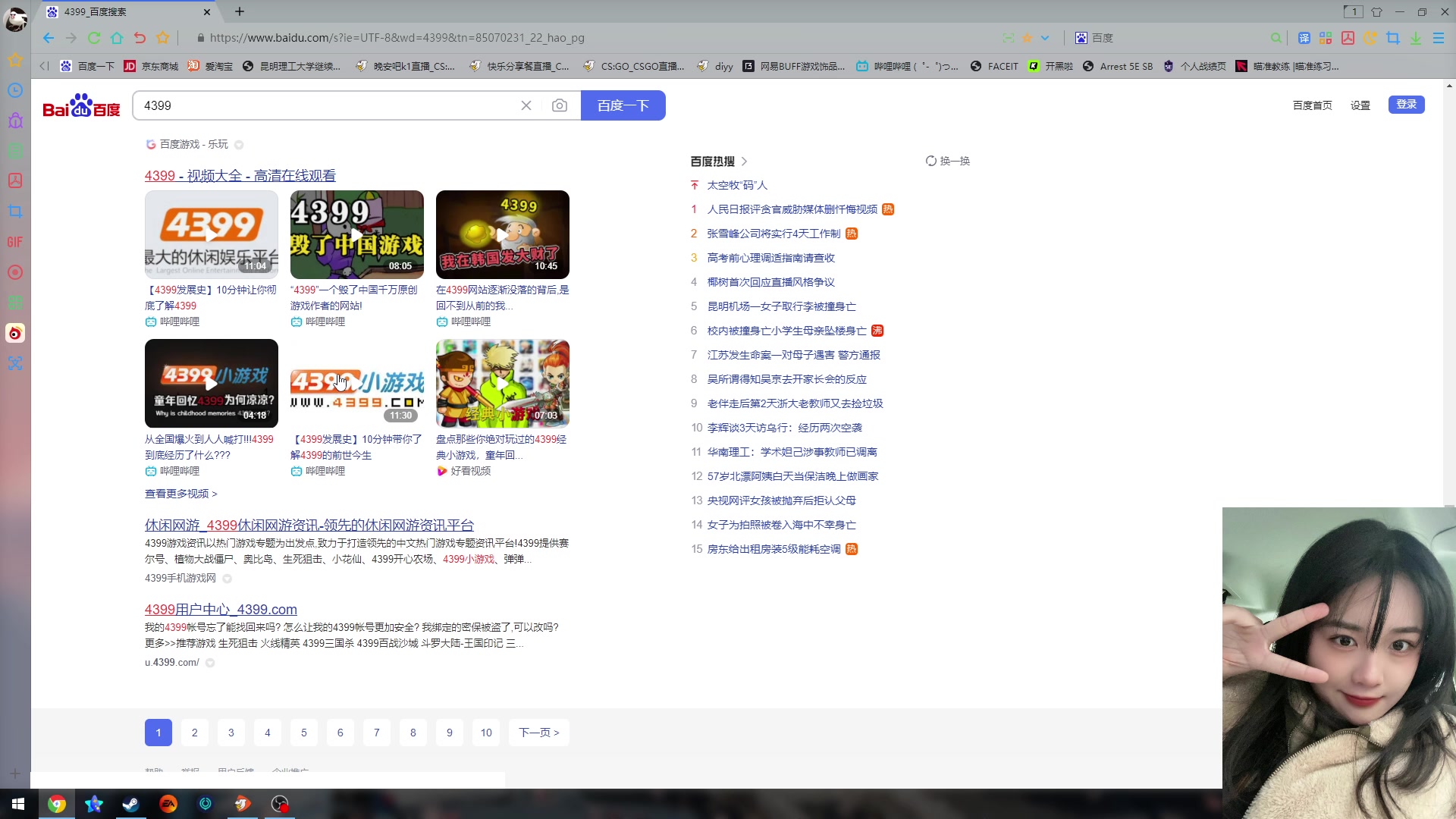Open the FACEIT bookmark
This screenshot has height=819, width=1456.
(994, 66)
